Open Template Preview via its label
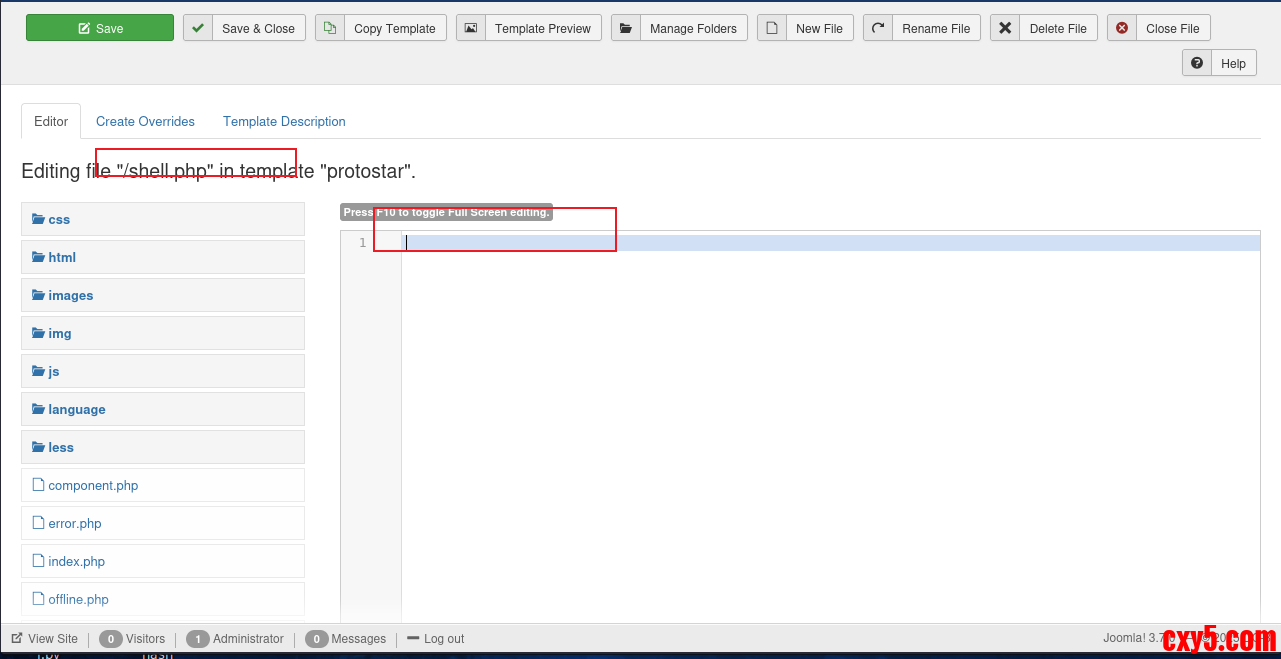Screen dimensions: 1281x659 (543, 28)
